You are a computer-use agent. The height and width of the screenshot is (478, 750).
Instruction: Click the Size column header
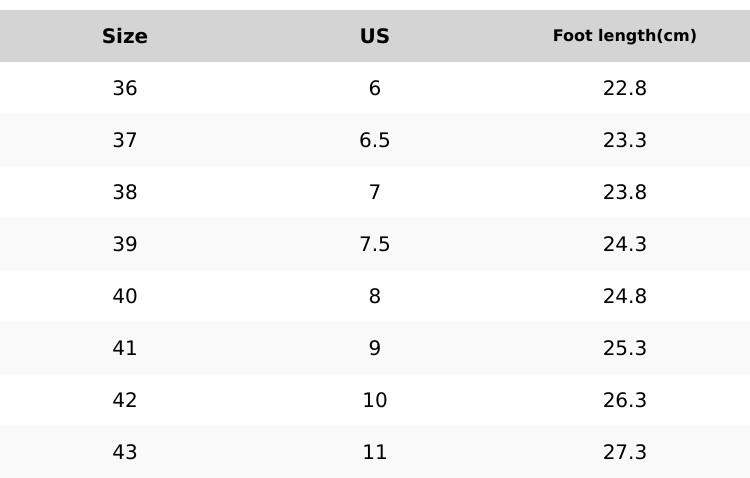click(125, 37)
